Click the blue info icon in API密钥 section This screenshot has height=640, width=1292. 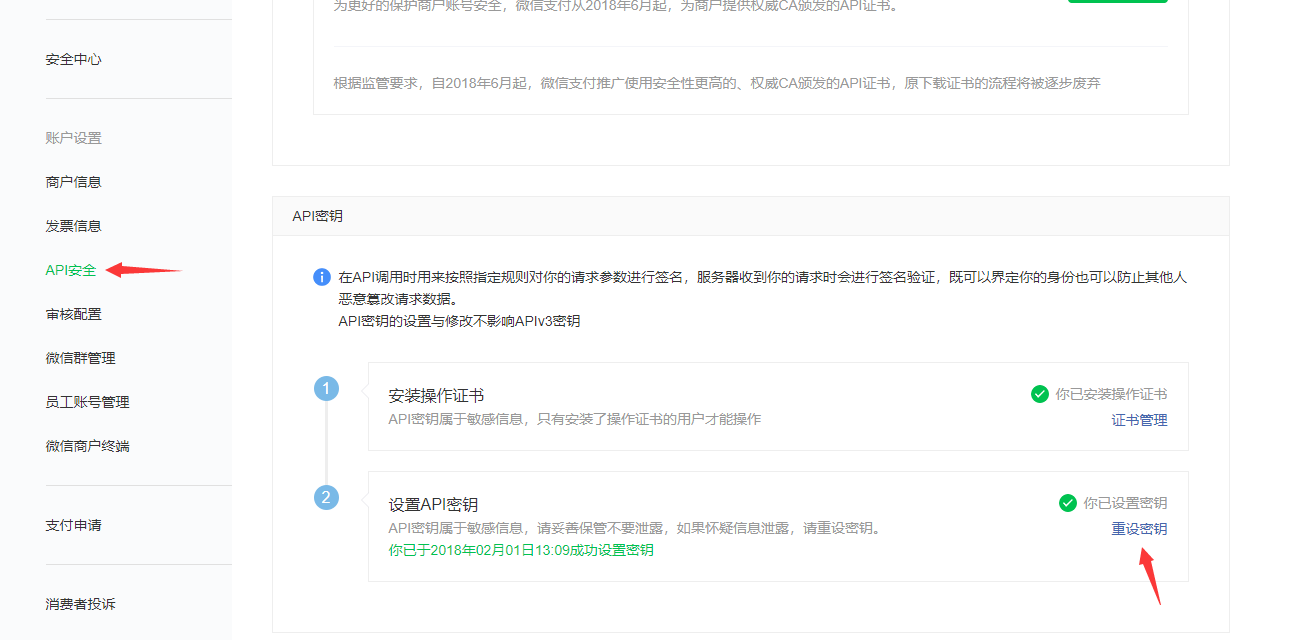pos(321,277)
